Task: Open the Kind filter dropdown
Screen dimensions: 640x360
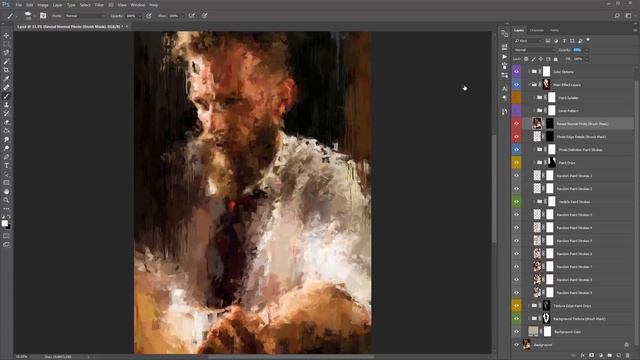Action: coord(527,41)
